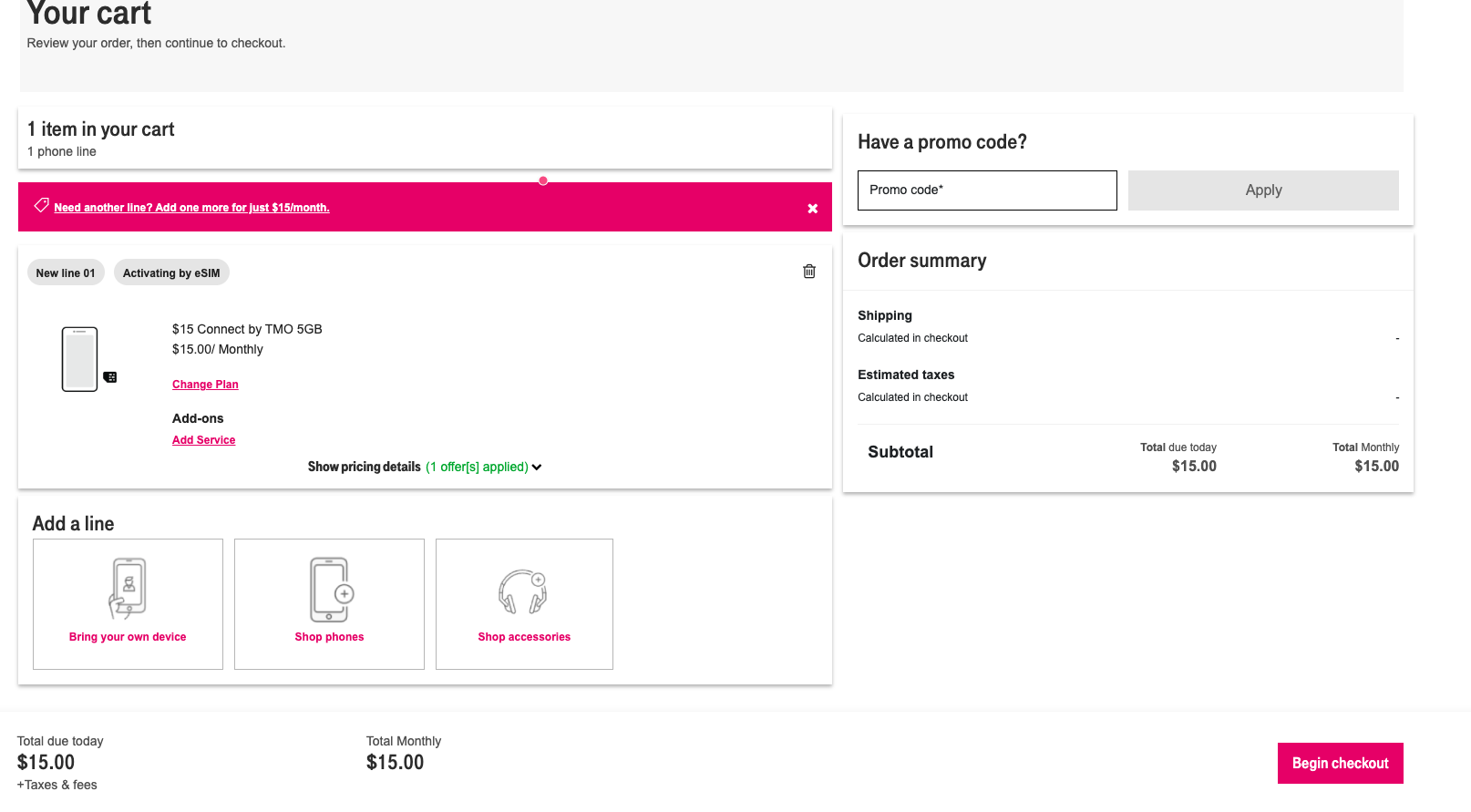1471x812 pixels.
Task: Click the Shop accessories label
Action: 524,637
